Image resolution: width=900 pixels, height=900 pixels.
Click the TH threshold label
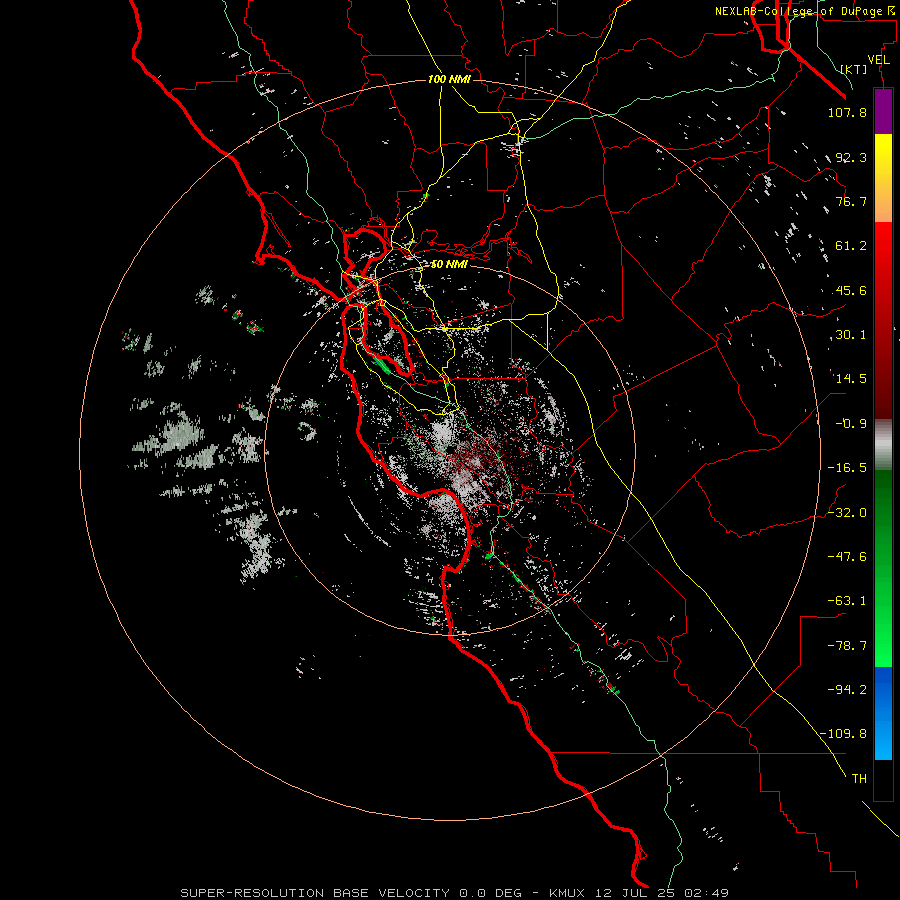859,779
